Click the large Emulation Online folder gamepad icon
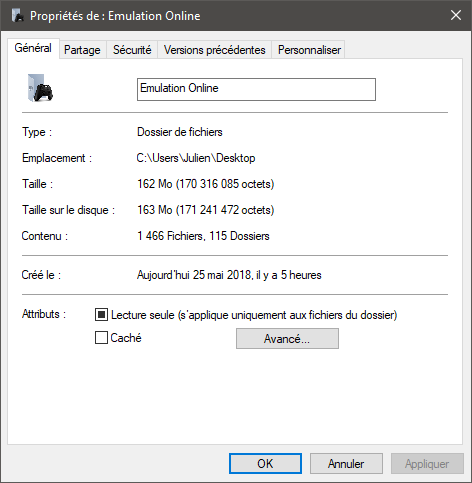Screen dimensions: 472x483 [40, 88]
